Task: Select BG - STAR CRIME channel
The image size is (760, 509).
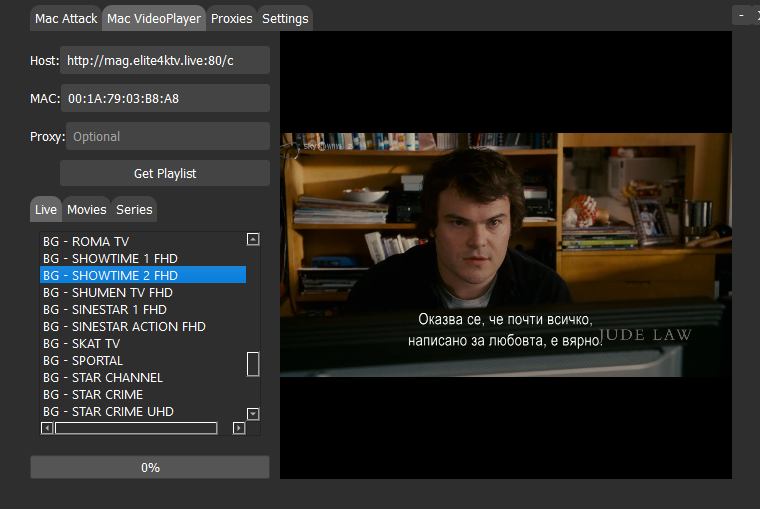Action: (x=143, y=394)
